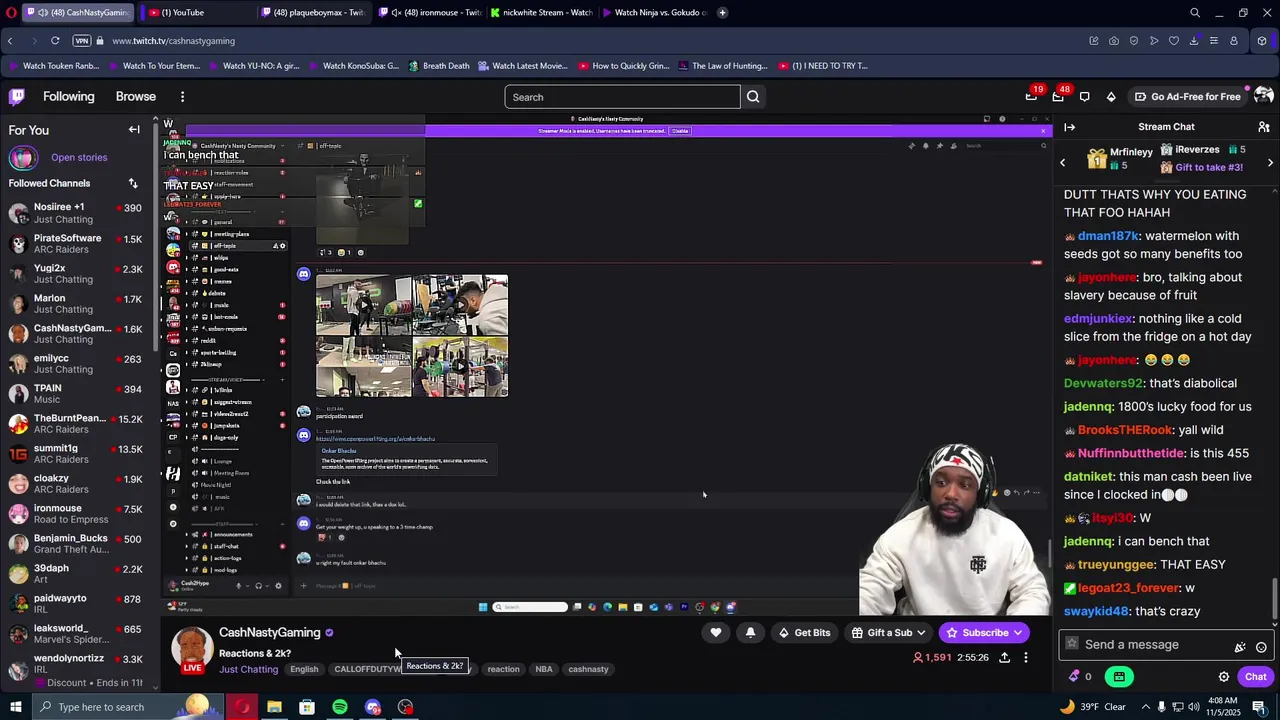Select the English stream tag

[304, 670]
